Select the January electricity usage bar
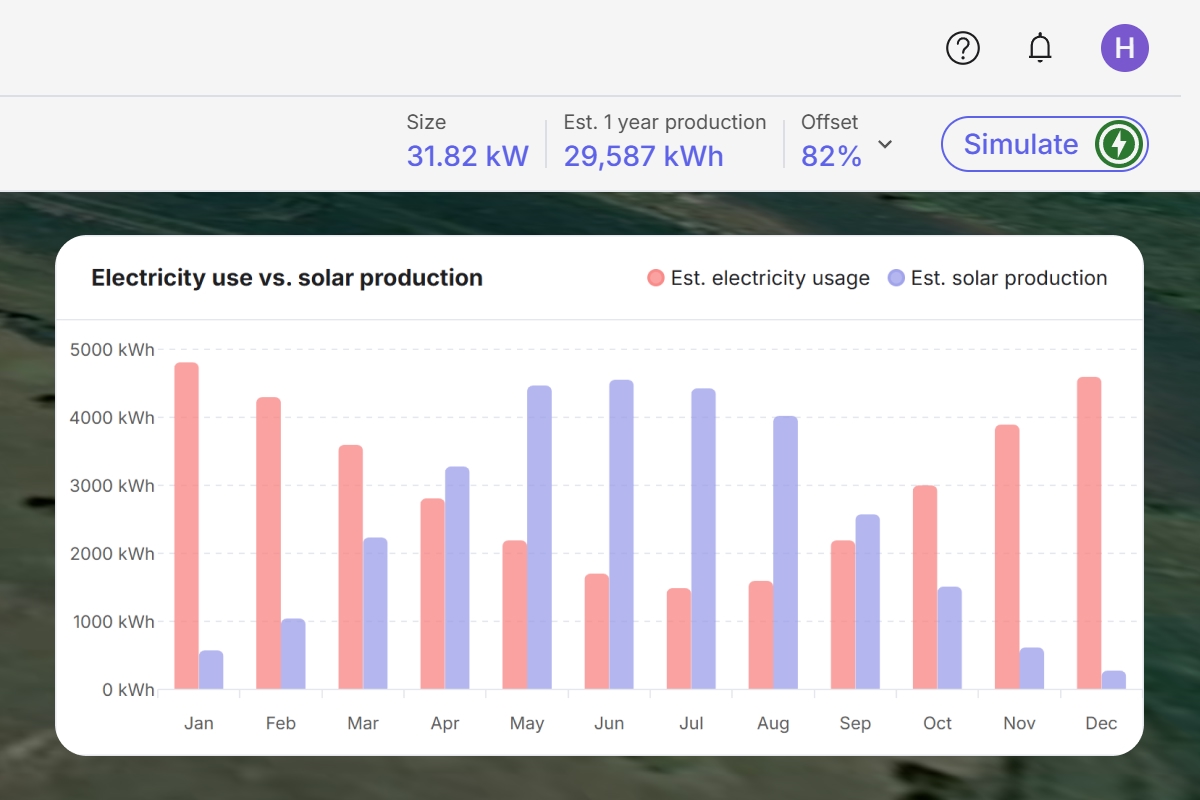 point(186,526)
